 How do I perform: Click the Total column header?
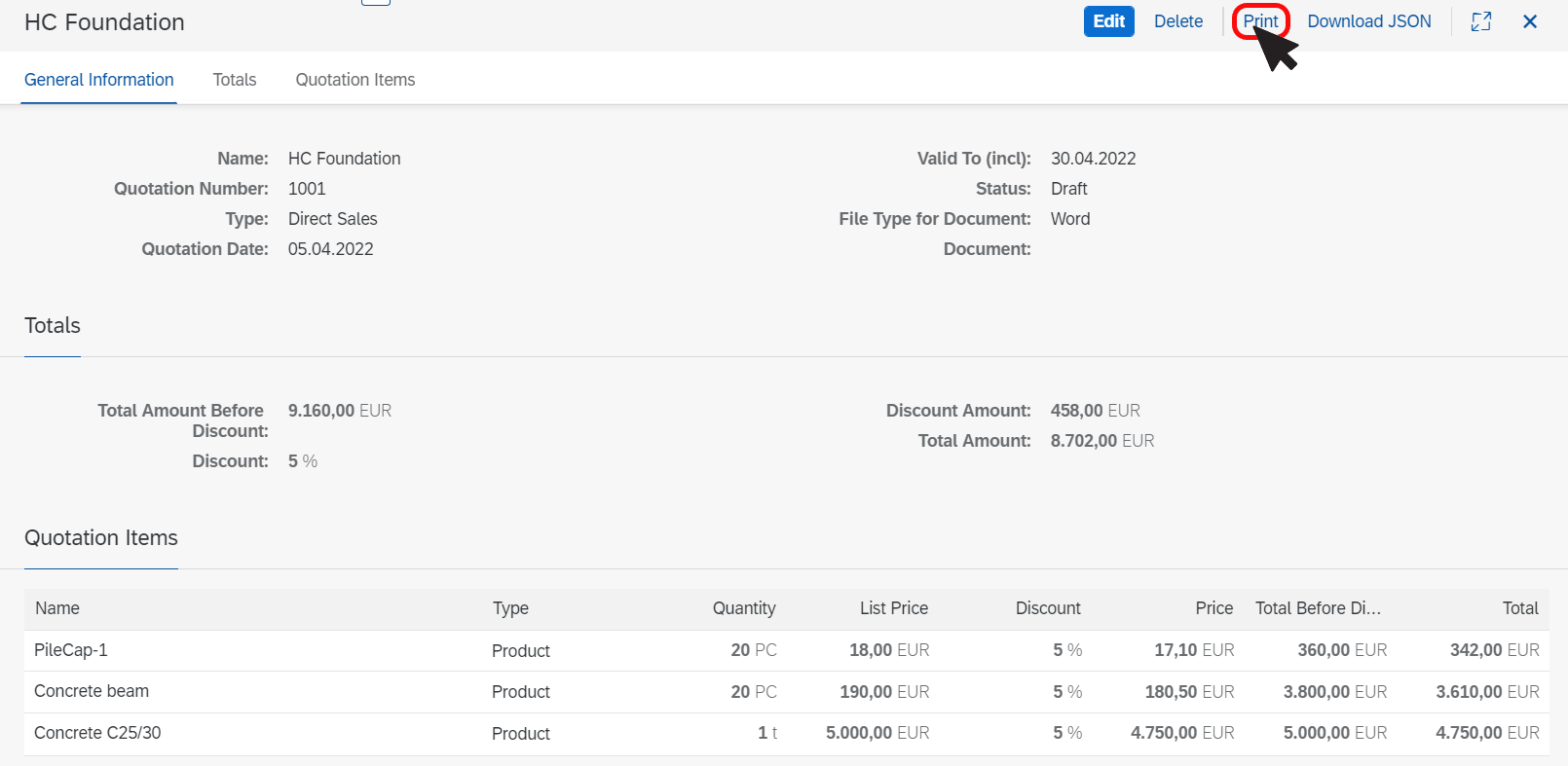(1520, 608)
